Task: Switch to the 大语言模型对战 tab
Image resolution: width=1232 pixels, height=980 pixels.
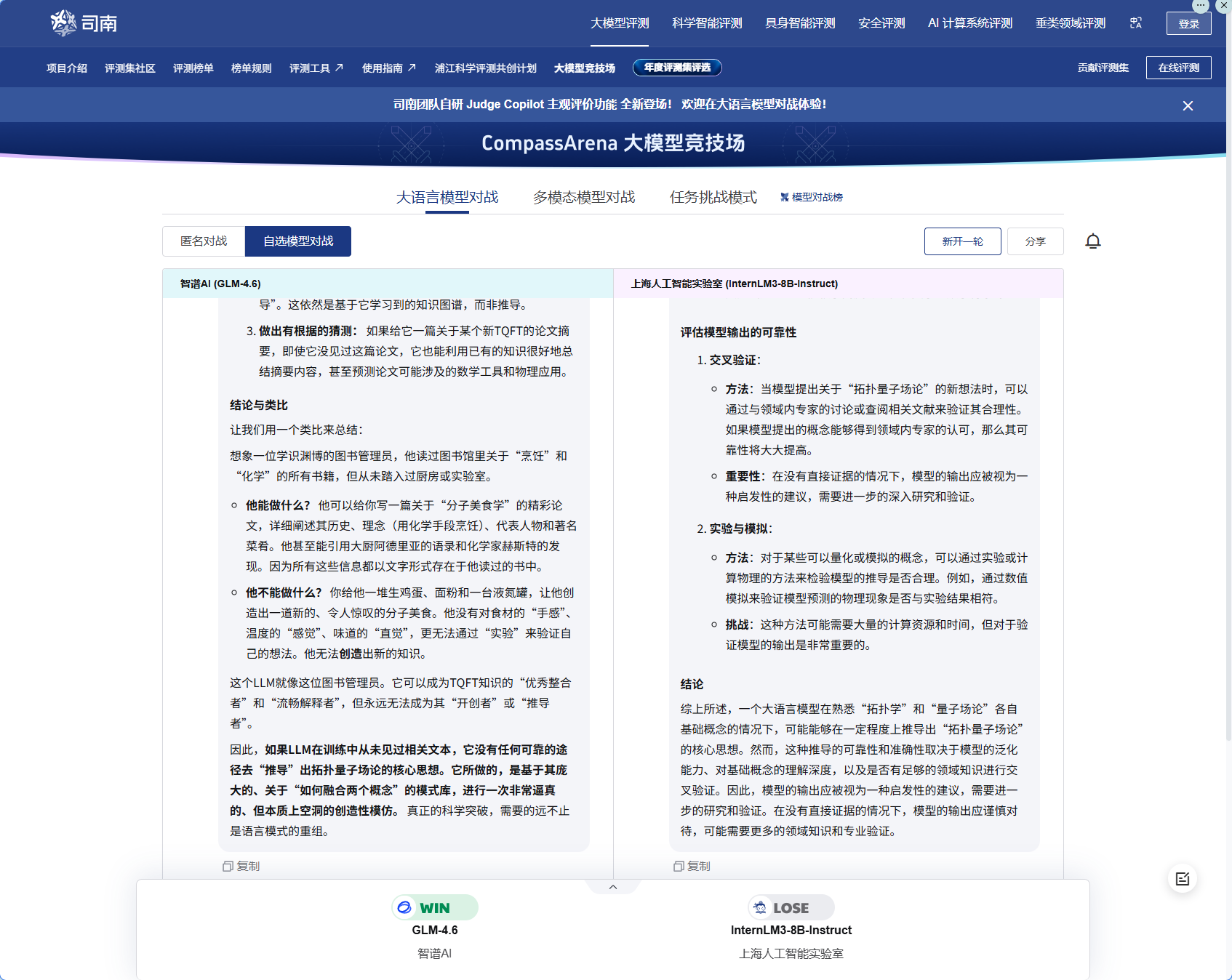Action: tap(447, 197)
